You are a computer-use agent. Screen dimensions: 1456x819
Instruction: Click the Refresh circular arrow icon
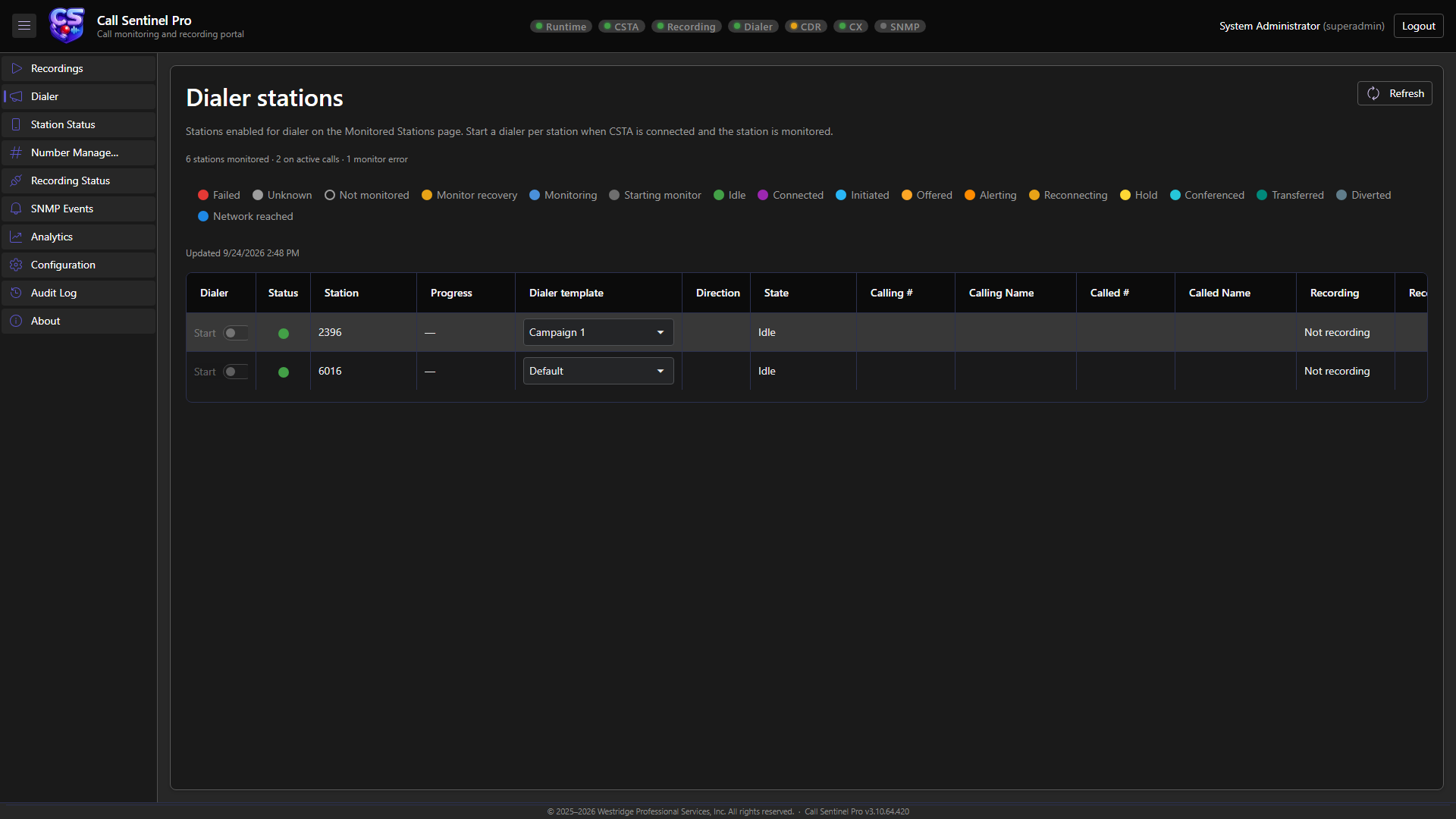[x=1373, y=93]
